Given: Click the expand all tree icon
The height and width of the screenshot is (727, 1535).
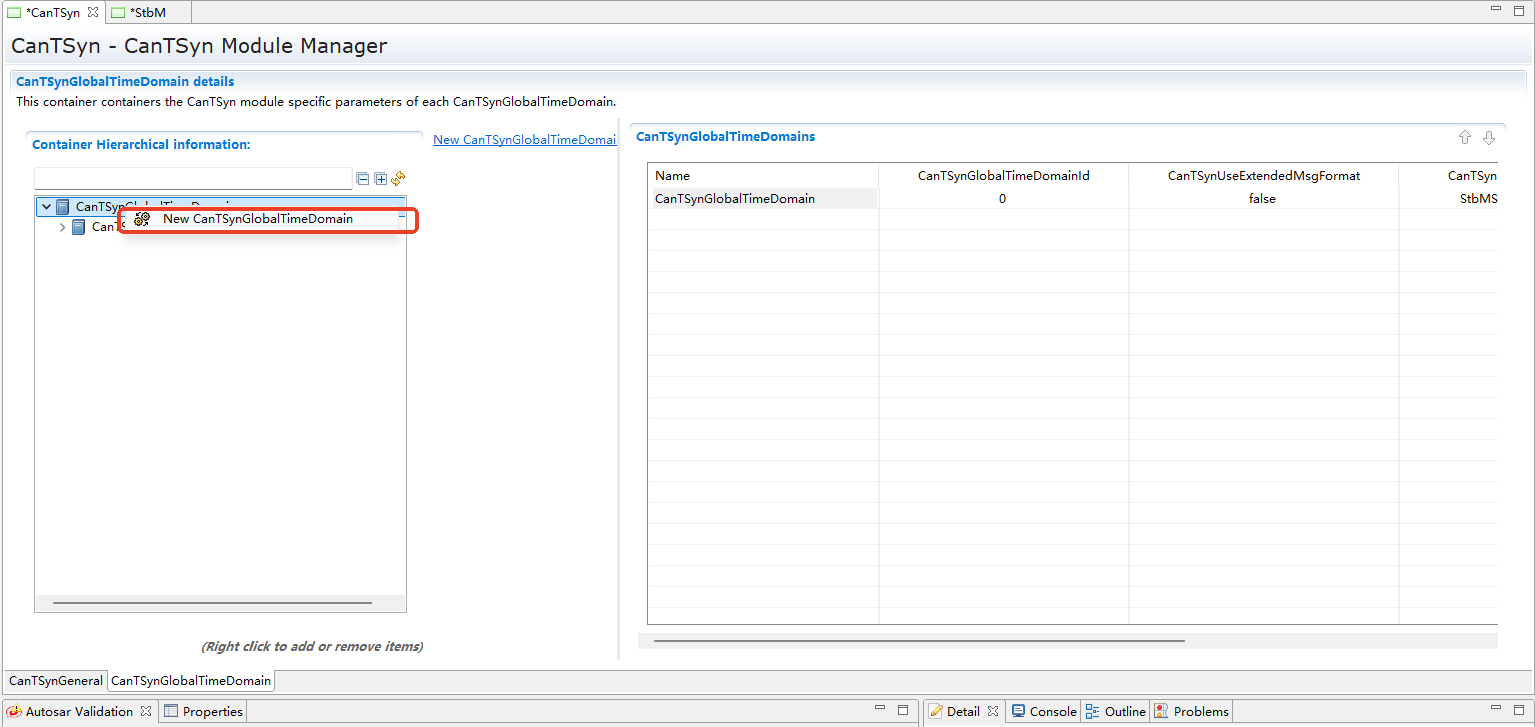Looking at the screenshot, I should (380, 179).
